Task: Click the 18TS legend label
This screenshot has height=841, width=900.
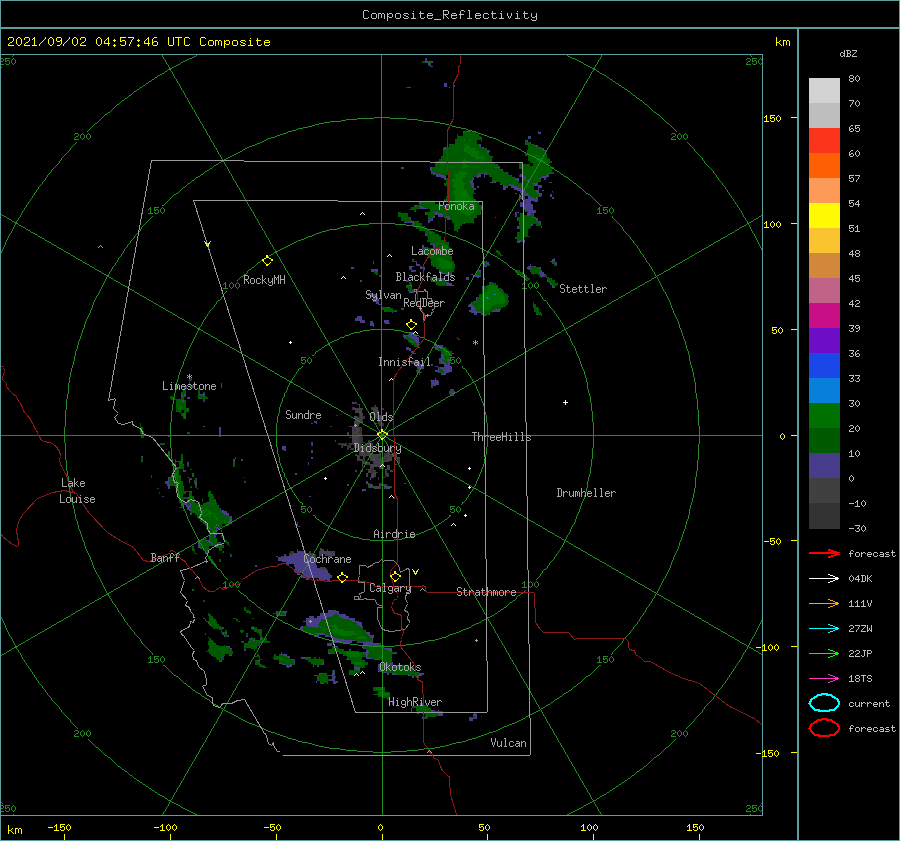Action: coord(860,679)
